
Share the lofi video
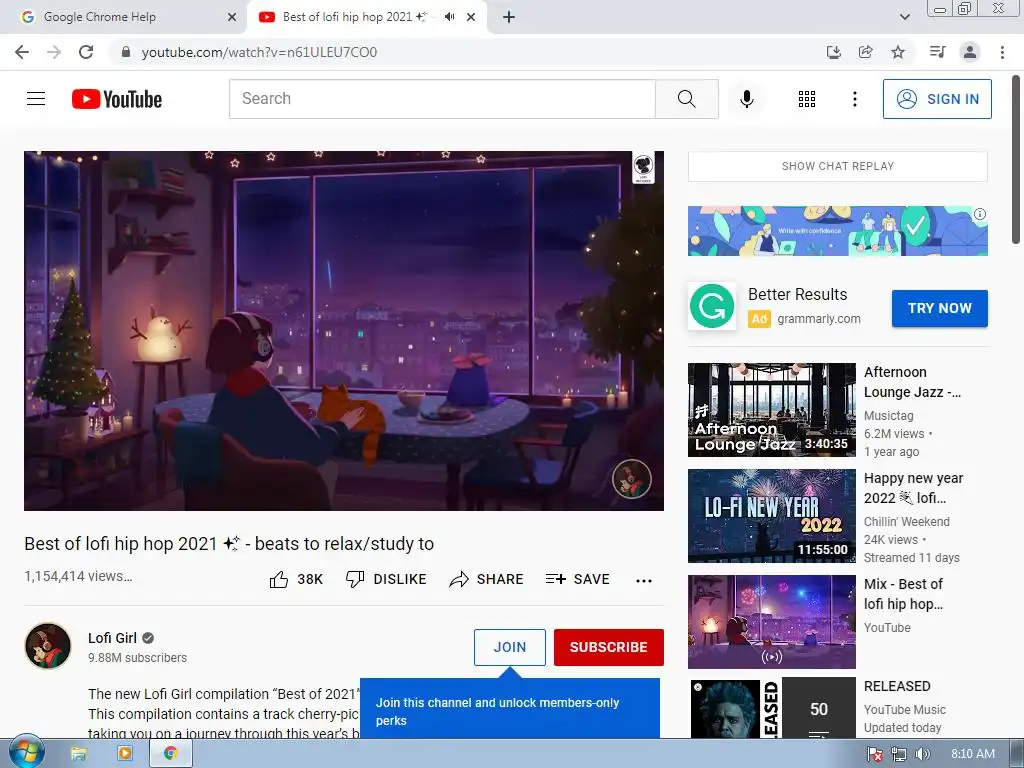point(486,579)
